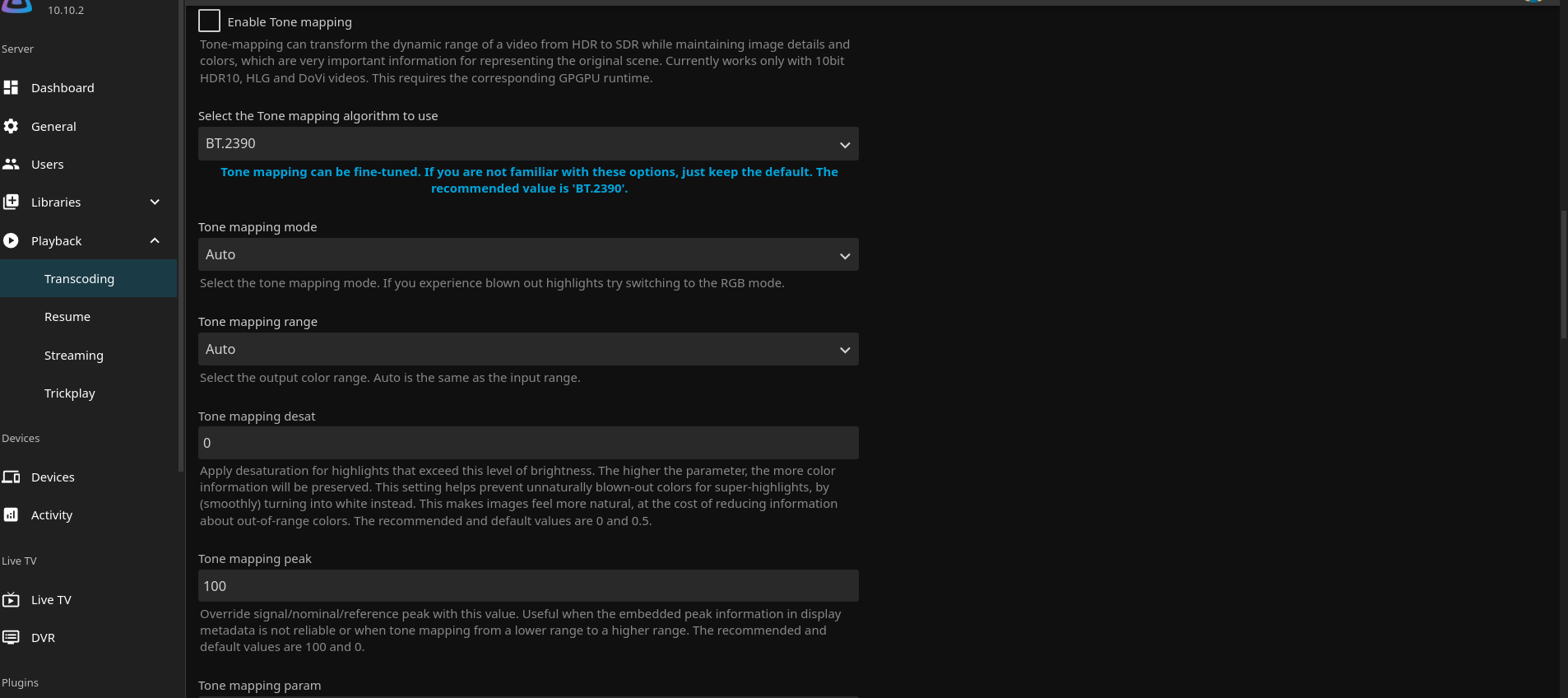Collapse the Playback submenu chevron
Image resolution: width=1568 pixels, height=698 pixels.
click(155, 240)
